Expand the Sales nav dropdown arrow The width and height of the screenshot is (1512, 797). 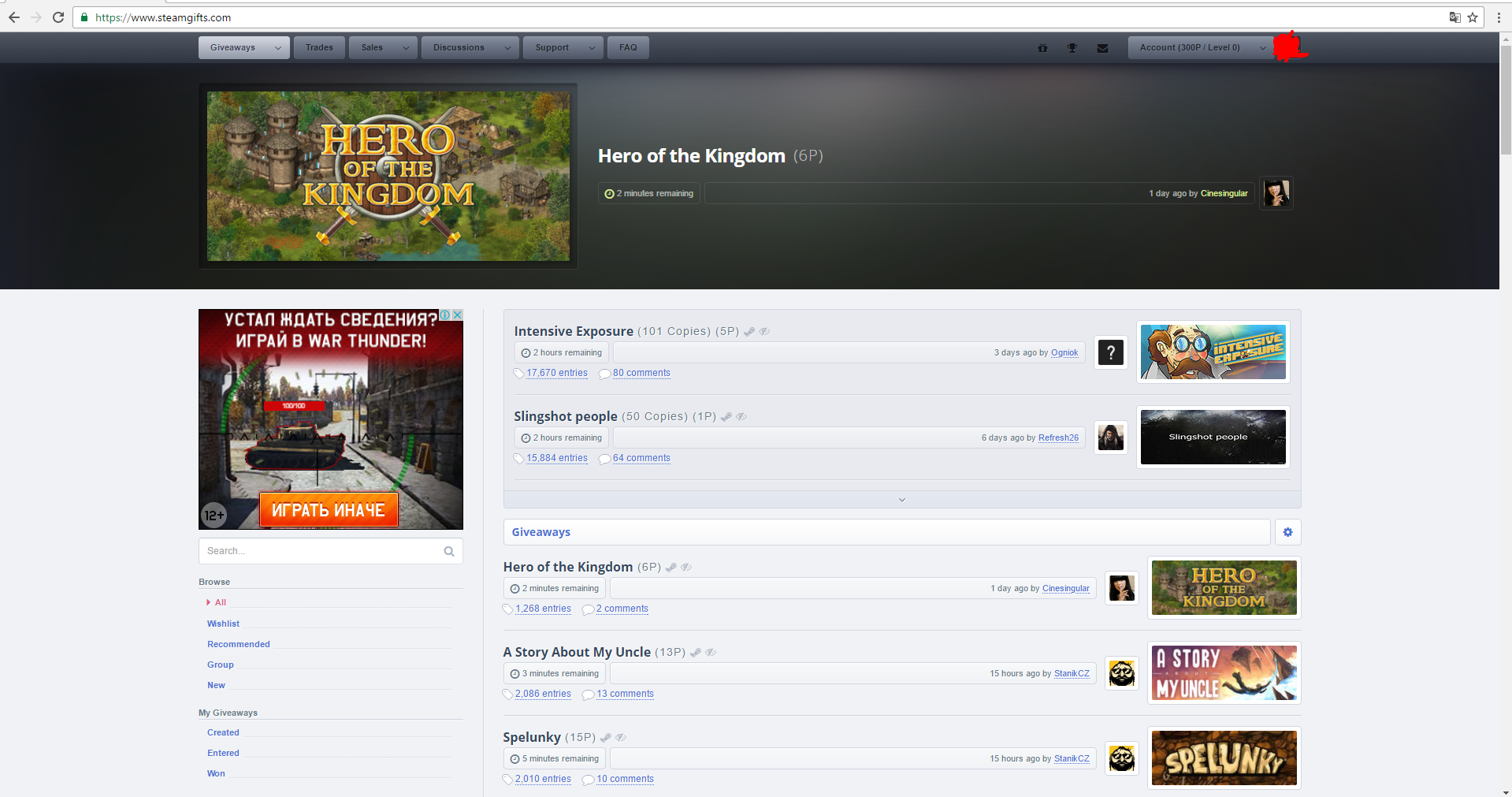tap(406, 48)
